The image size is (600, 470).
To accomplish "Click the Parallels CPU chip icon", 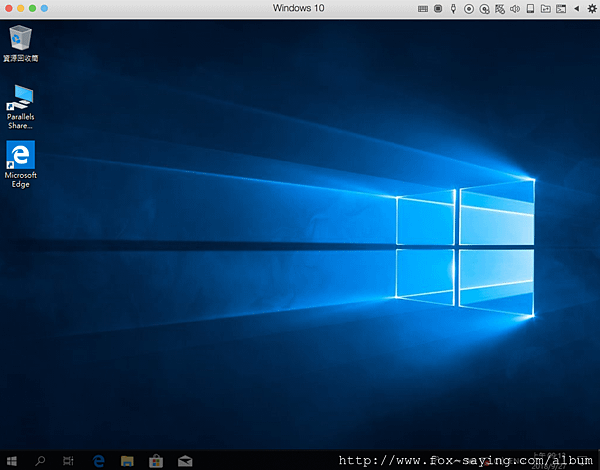I will [x=438, y=8].
